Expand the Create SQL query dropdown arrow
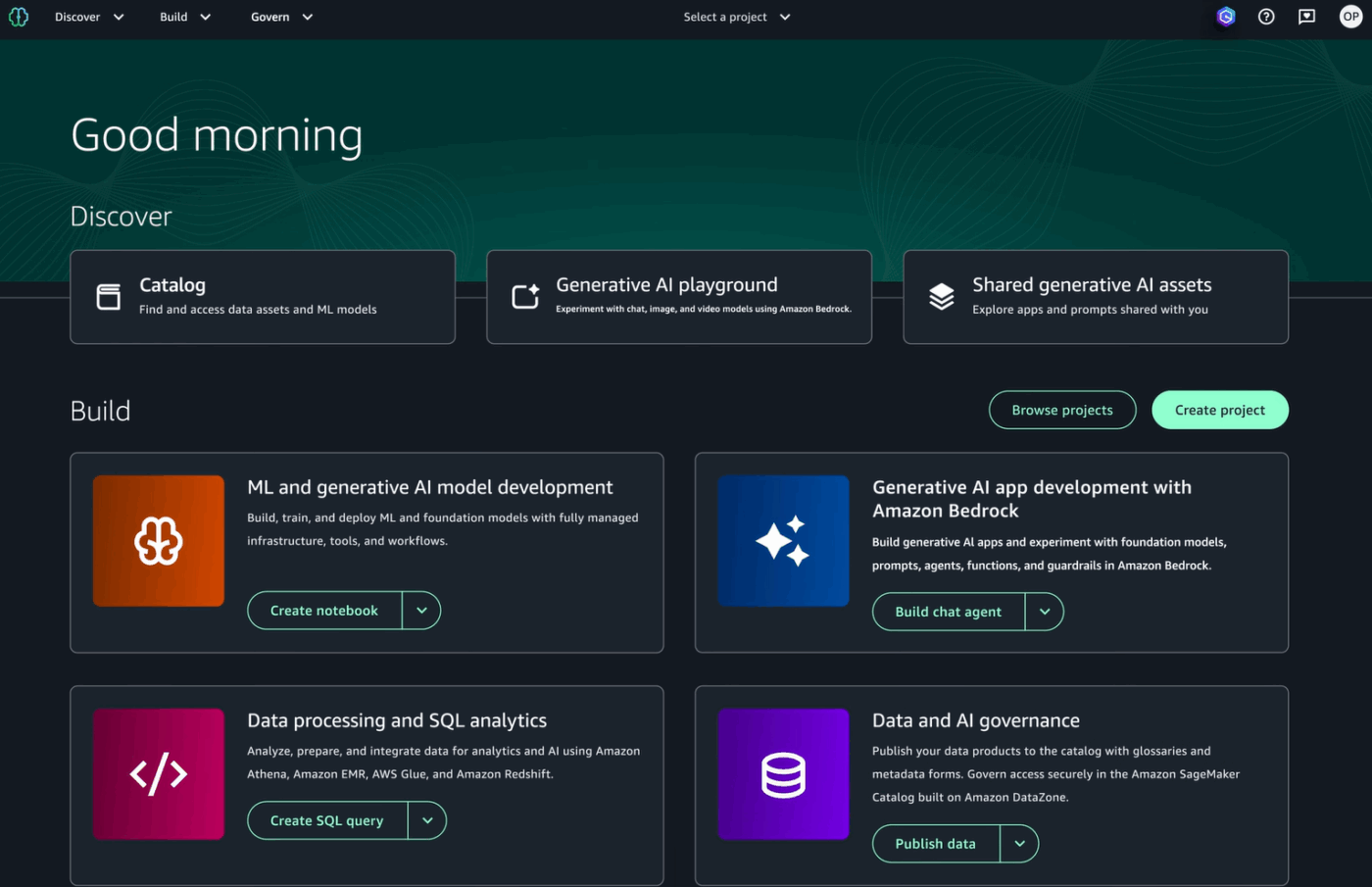Screen dimensions: 1372x887 (427, 820)
